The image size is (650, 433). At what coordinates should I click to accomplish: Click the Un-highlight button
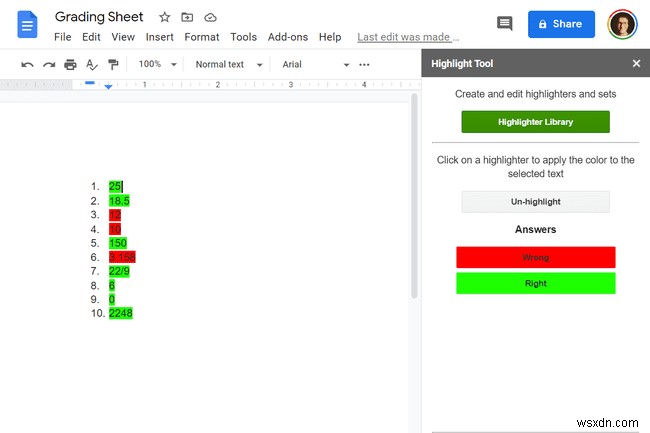click(536, 202)
